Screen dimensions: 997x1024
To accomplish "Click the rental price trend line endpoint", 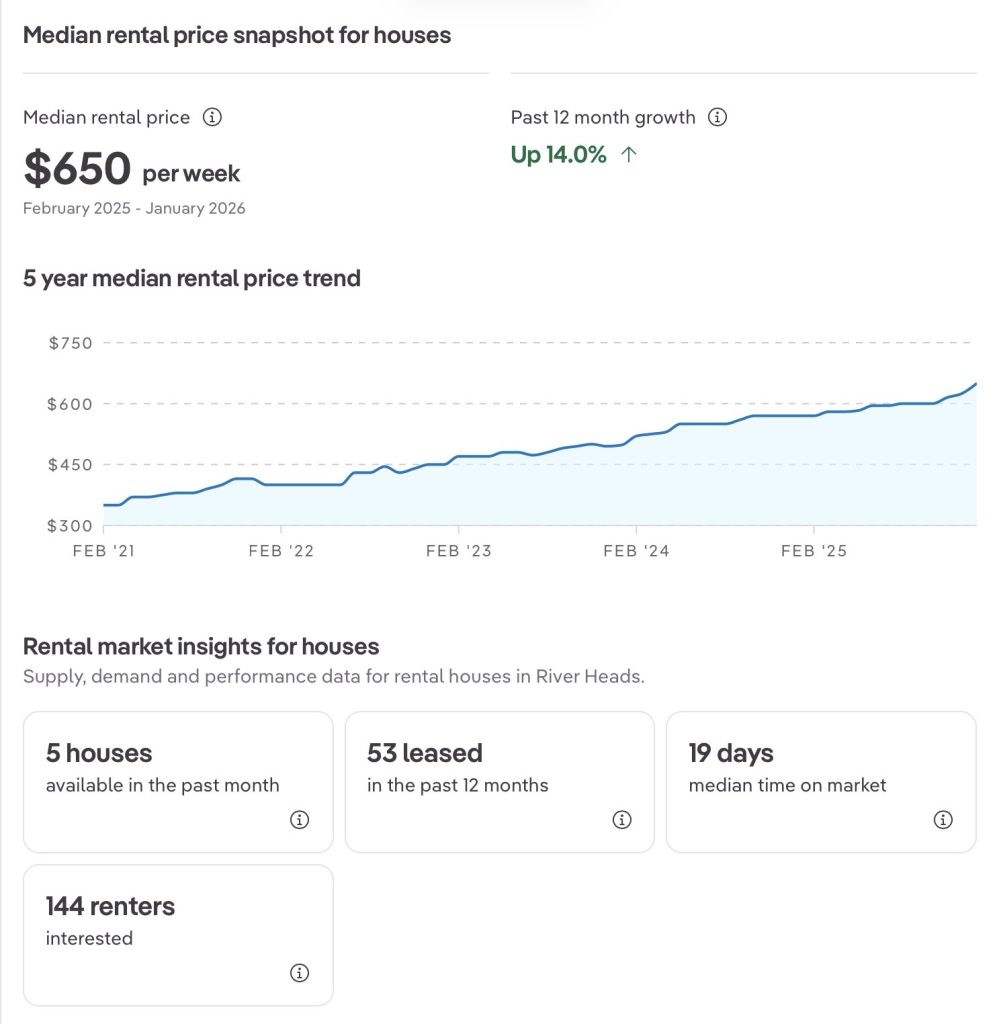I will (x=975, y=384).
